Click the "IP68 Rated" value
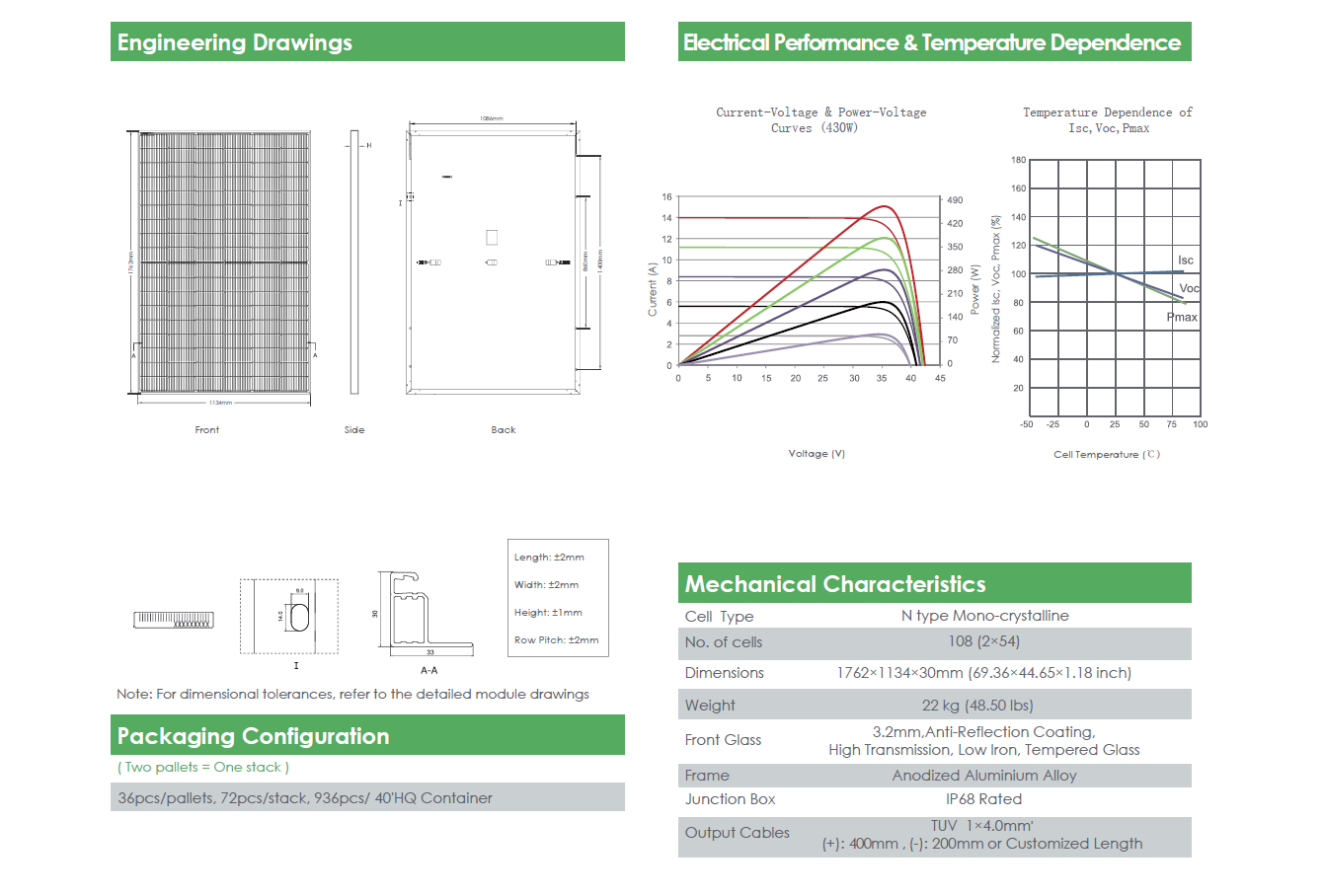This screenshot has height=896, width=1324. click(x=984, y=799)
